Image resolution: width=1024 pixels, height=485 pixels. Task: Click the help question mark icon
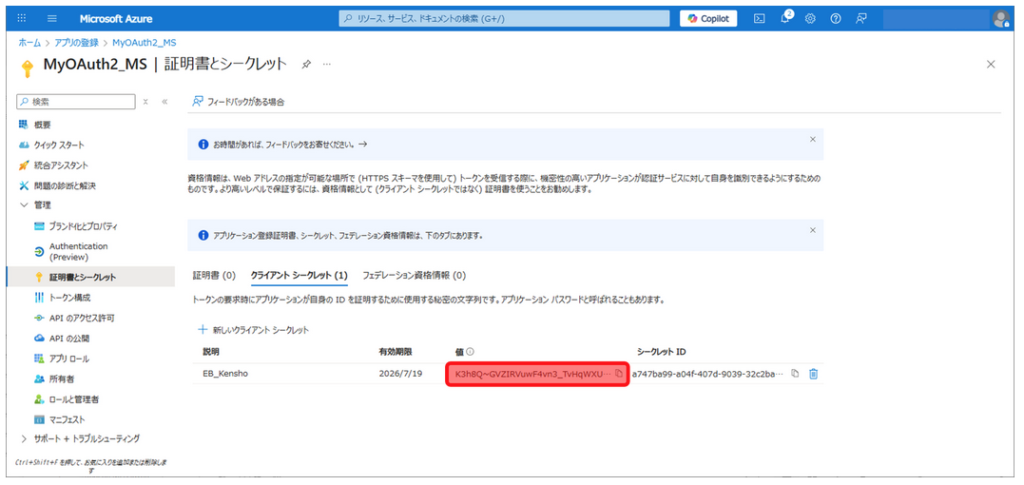point(835,19)
